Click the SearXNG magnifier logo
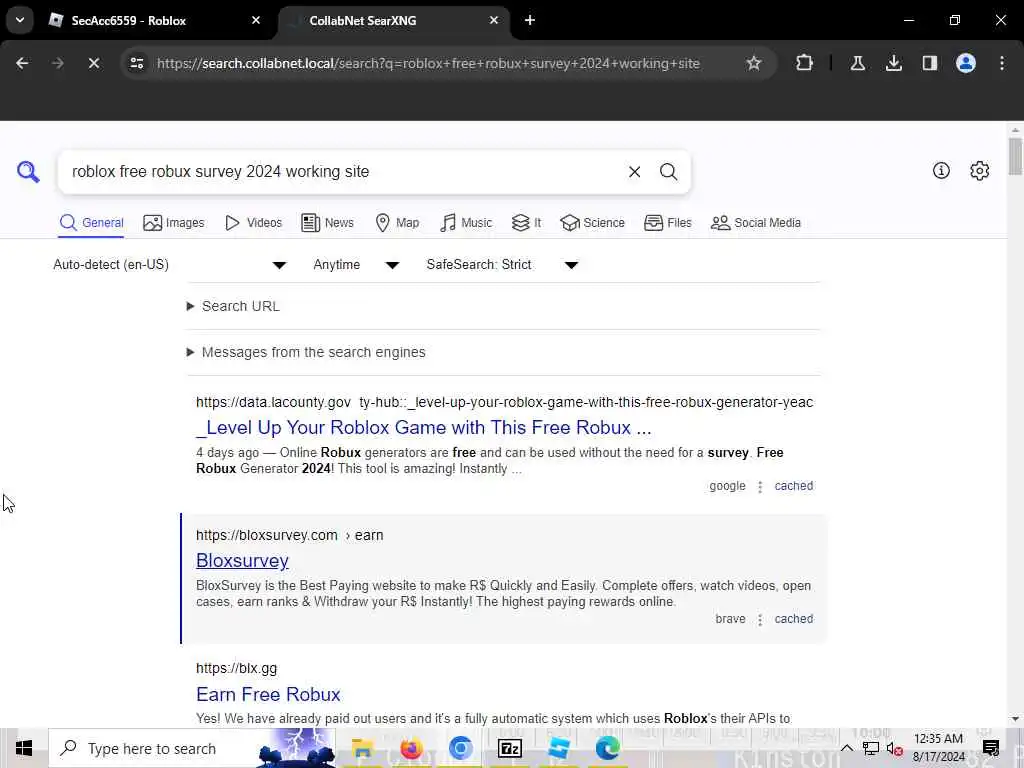1024x768 pixels. tap(28, 172)
